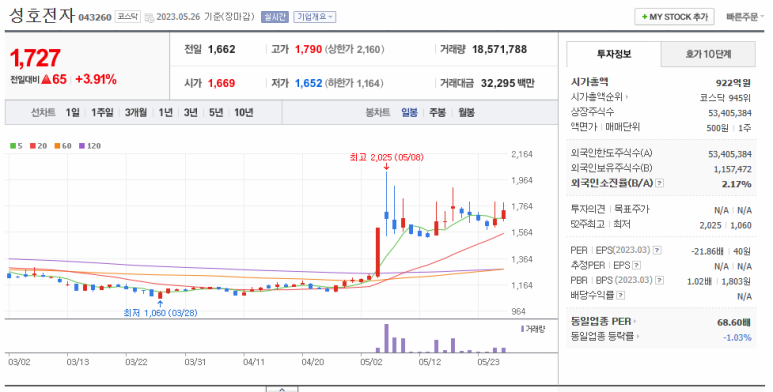Viewport: 773px width, 392px height.
Task: Expand the 기업개요 dropdown
Action: pos(315,17)
